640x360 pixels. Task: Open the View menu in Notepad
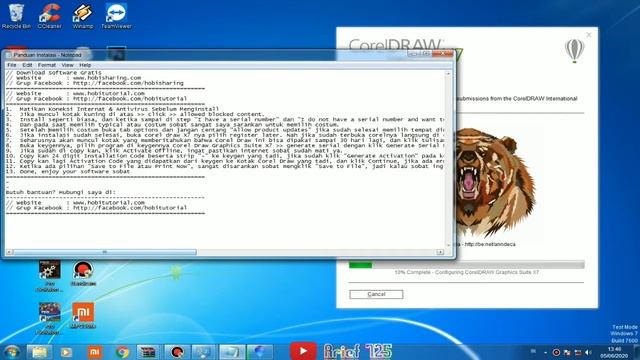coord(67,65)
